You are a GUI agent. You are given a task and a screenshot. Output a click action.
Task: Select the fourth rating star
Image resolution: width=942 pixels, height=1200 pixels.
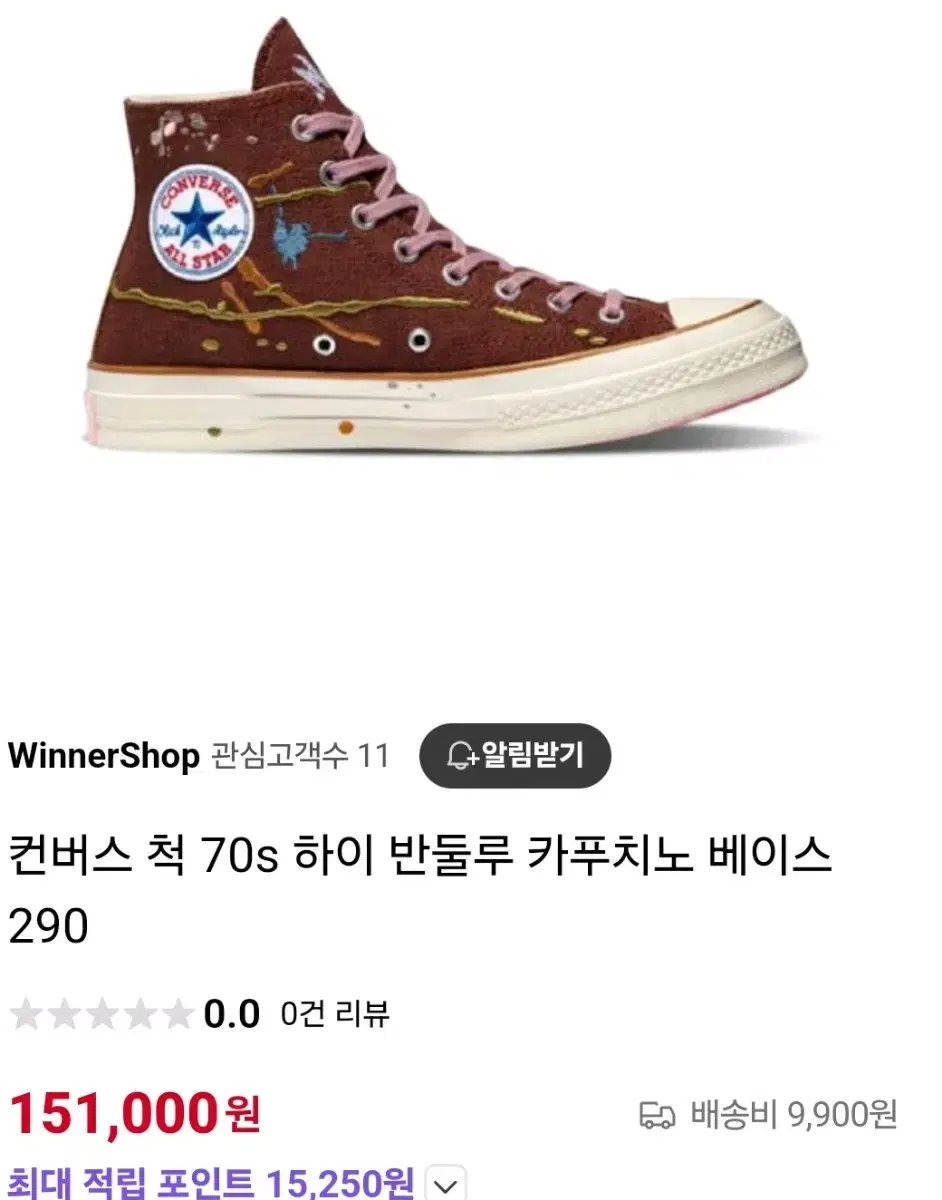click(x=138, y=1015)
